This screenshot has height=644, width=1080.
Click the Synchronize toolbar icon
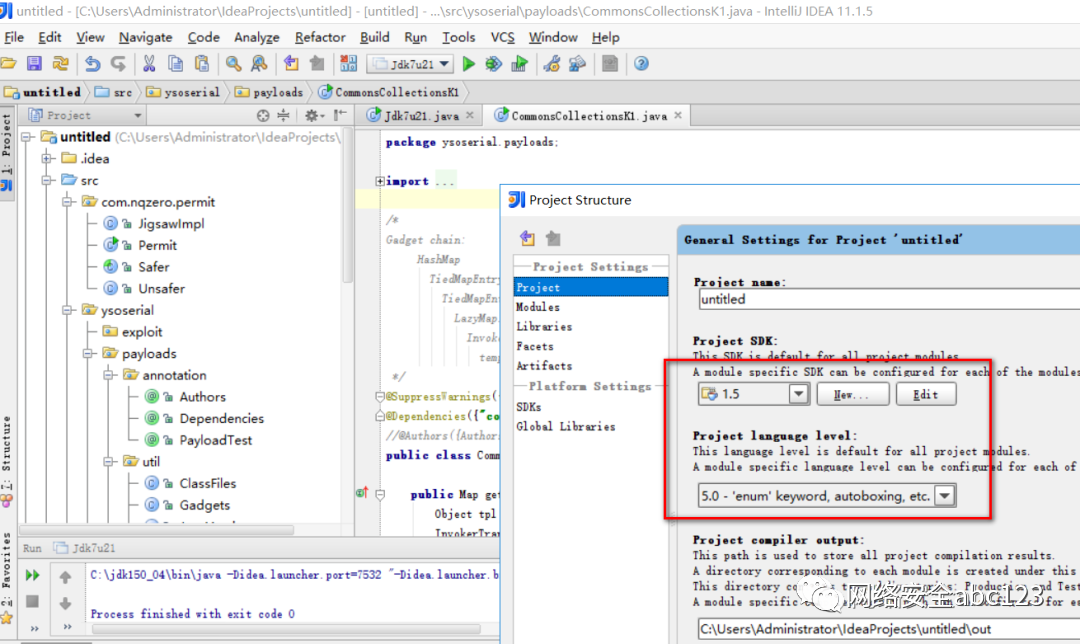[61, 64]
